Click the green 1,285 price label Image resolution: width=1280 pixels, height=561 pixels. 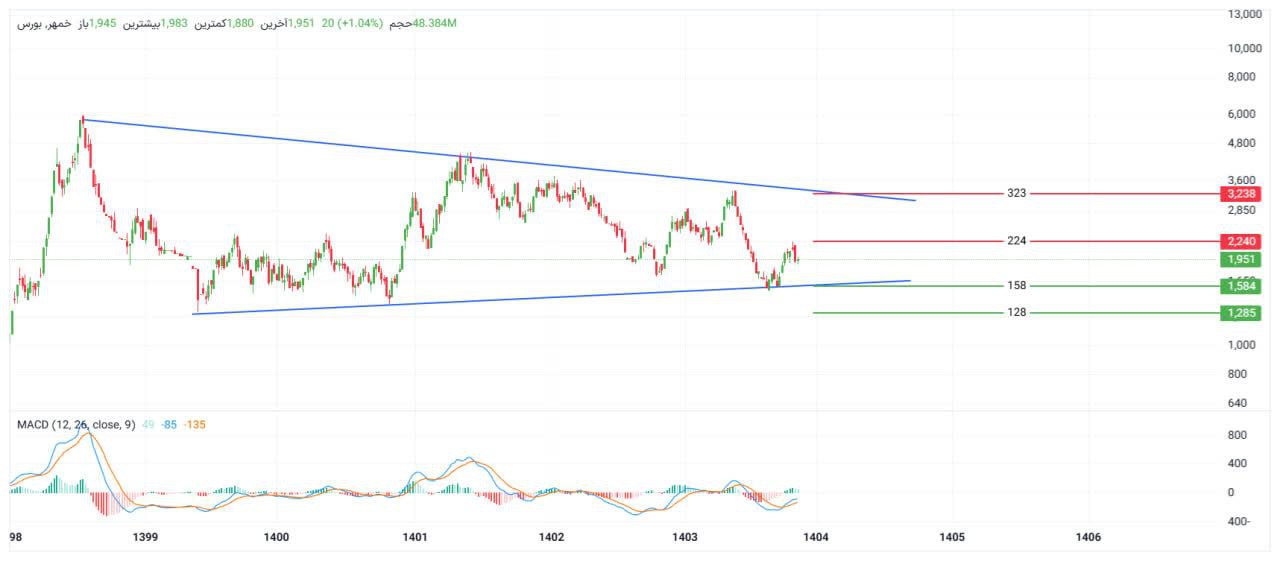point(1240,313)
